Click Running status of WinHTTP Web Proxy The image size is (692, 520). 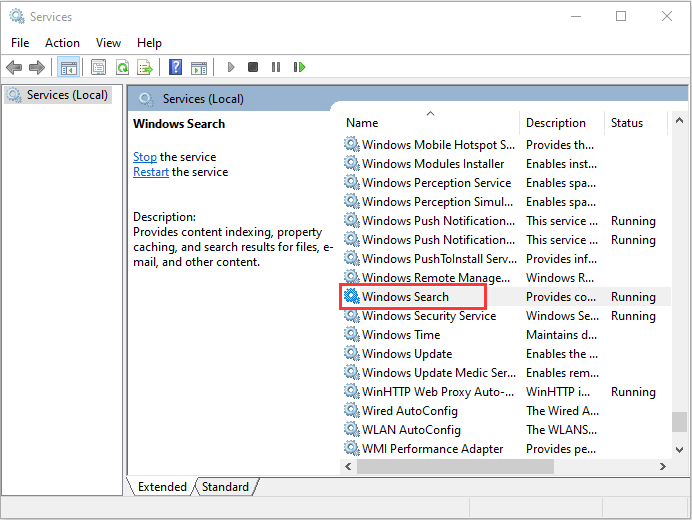[633, 392]
